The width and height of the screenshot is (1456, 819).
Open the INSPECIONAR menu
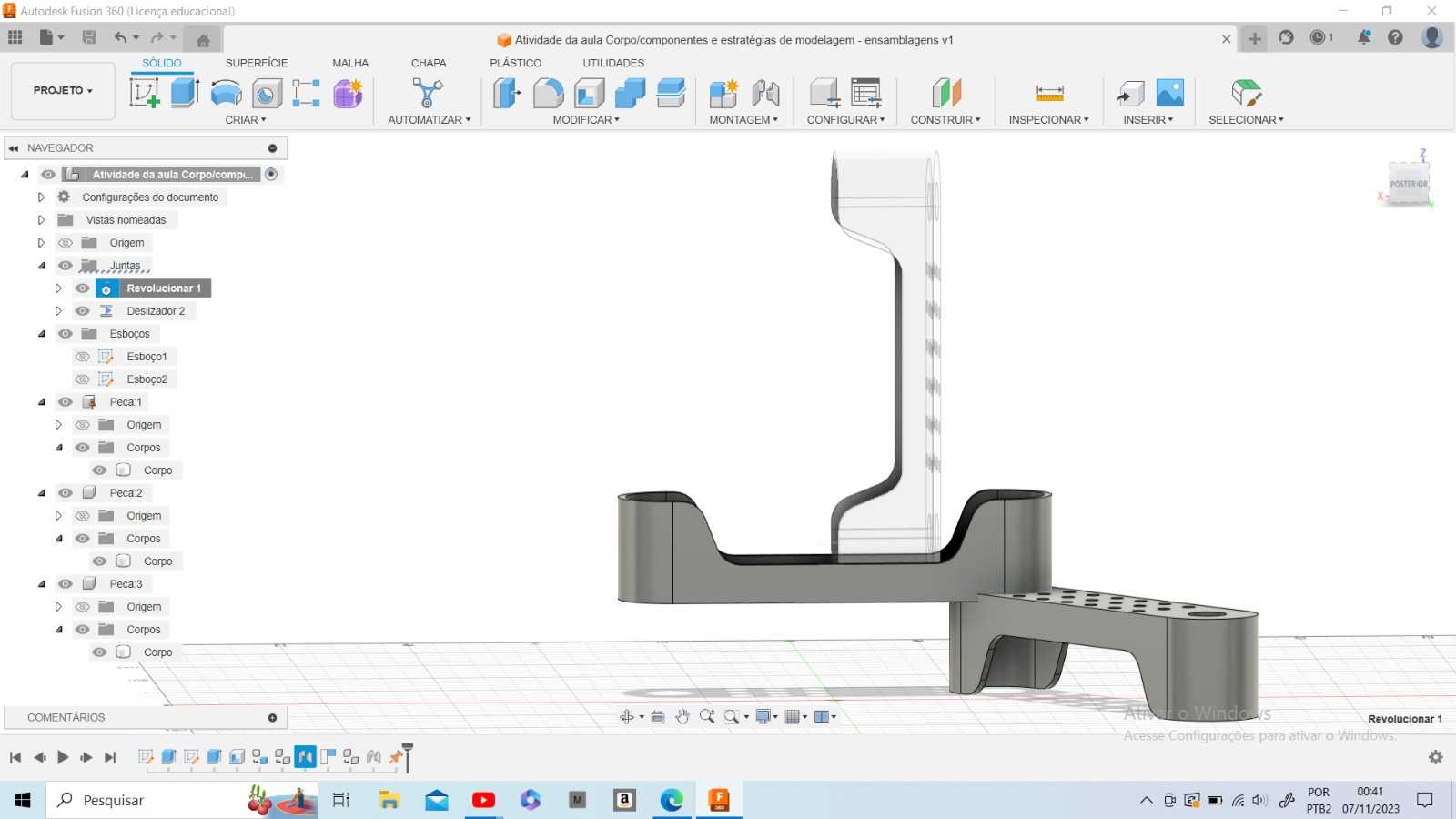(x=1048, y=120)
